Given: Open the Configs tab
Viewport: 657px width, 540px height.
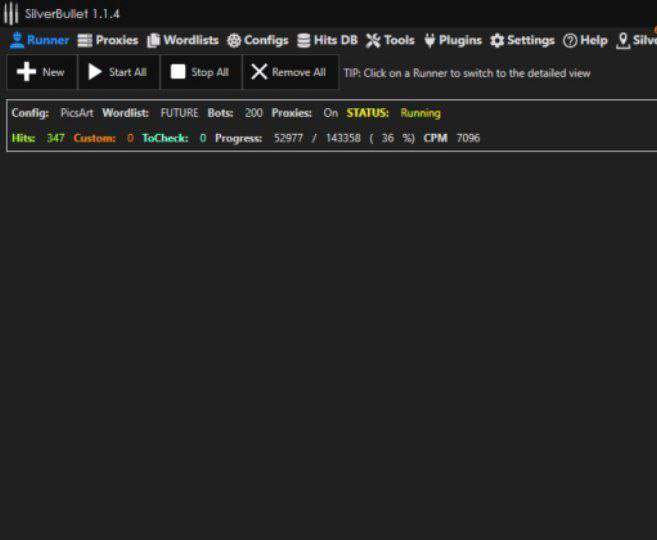Looking at the screenshot, I should (258, 40).
